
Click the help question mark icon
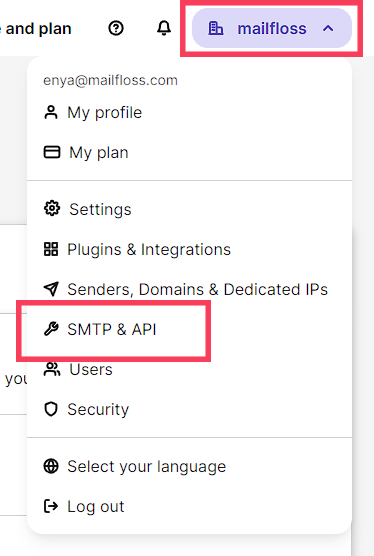[116, 28]
